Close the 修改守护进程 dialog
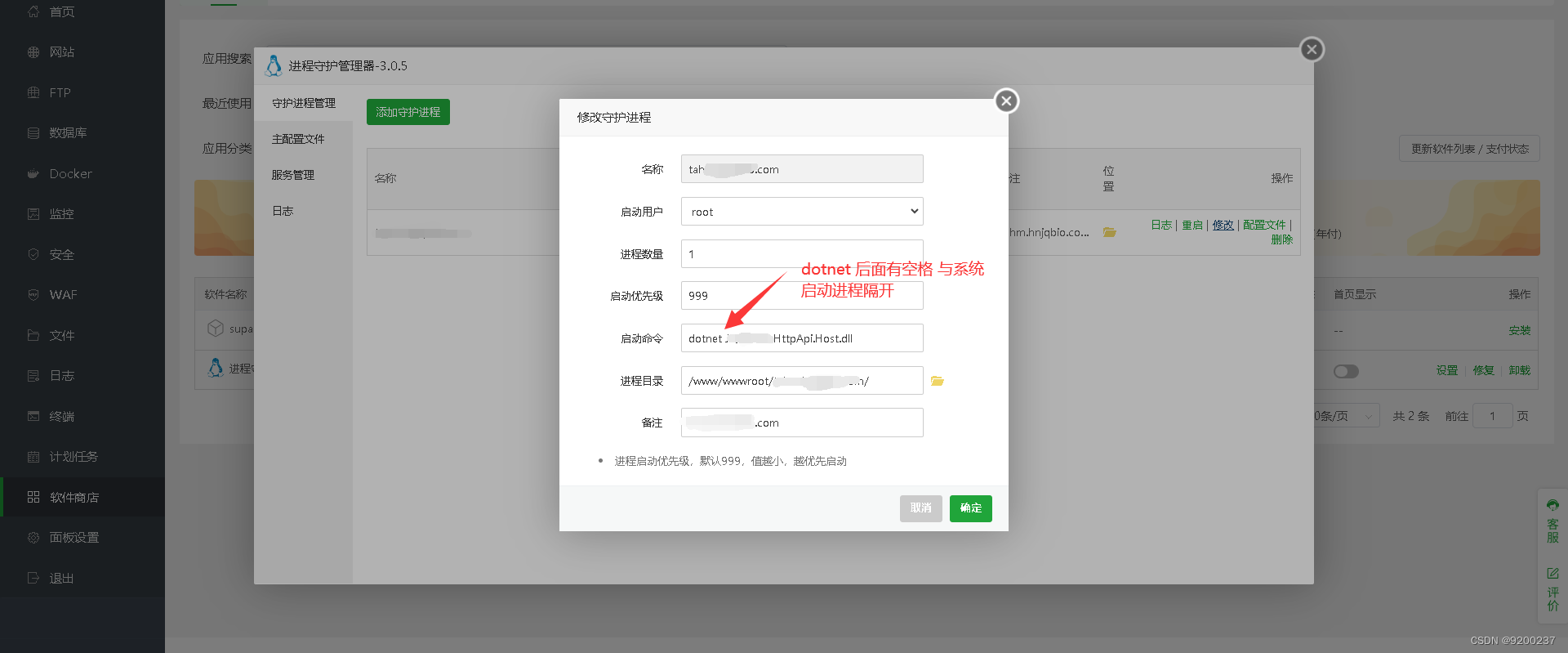 click(x=1006, y=101)
